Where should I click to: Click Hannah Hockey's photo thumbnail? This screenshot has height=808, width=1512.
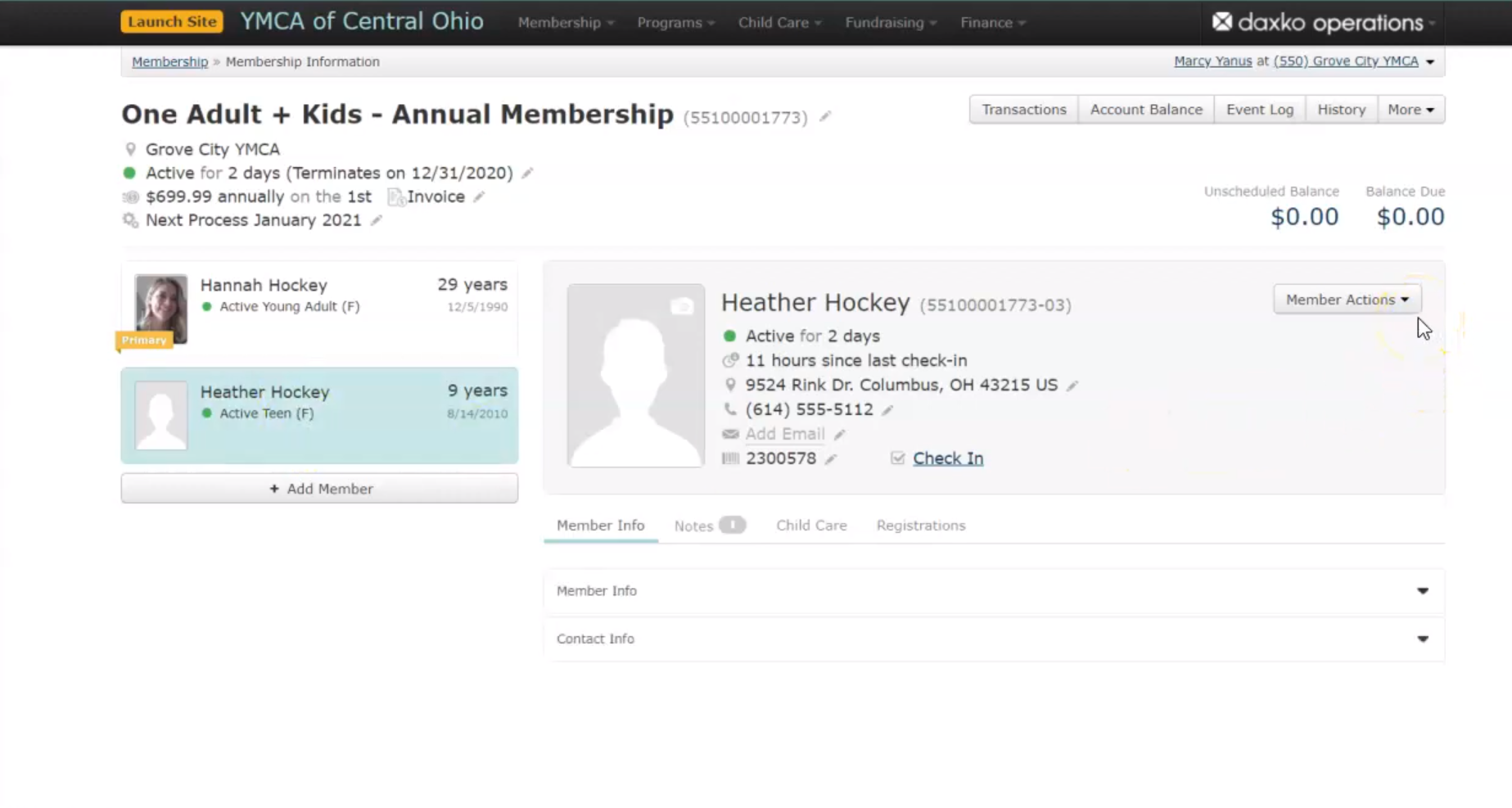point(160,309)
